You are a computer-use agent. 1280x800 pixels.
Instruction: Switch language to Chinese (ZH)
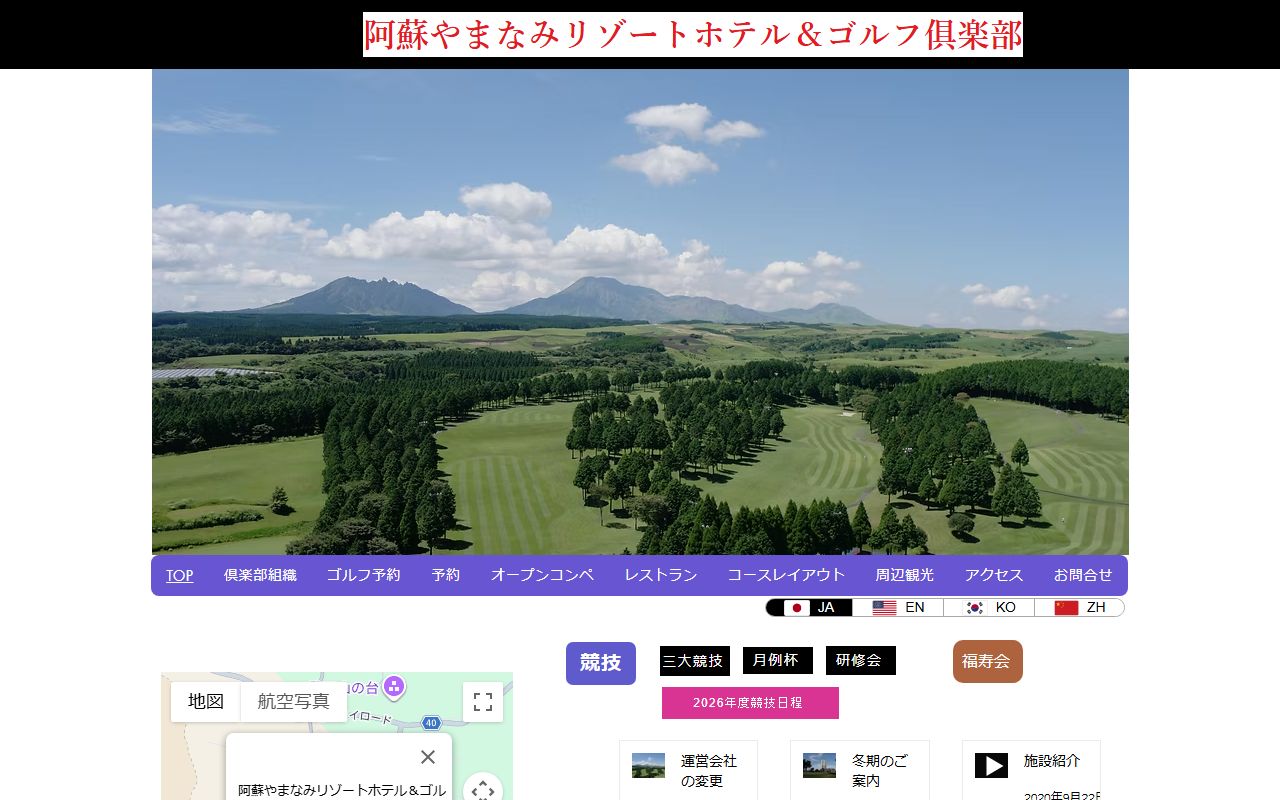1079,608
